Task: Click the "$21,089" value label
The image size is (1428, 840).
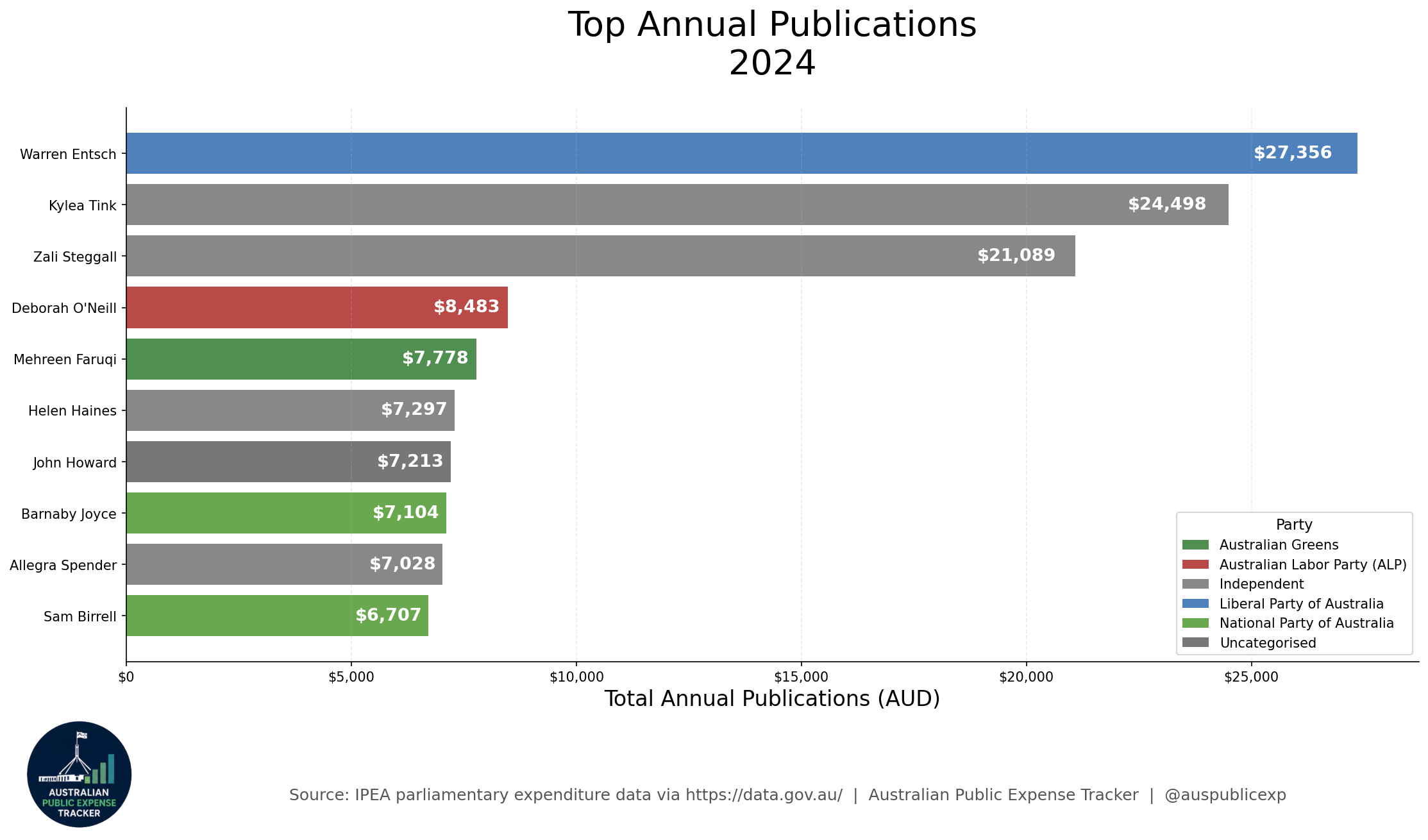Action: 1016,255
